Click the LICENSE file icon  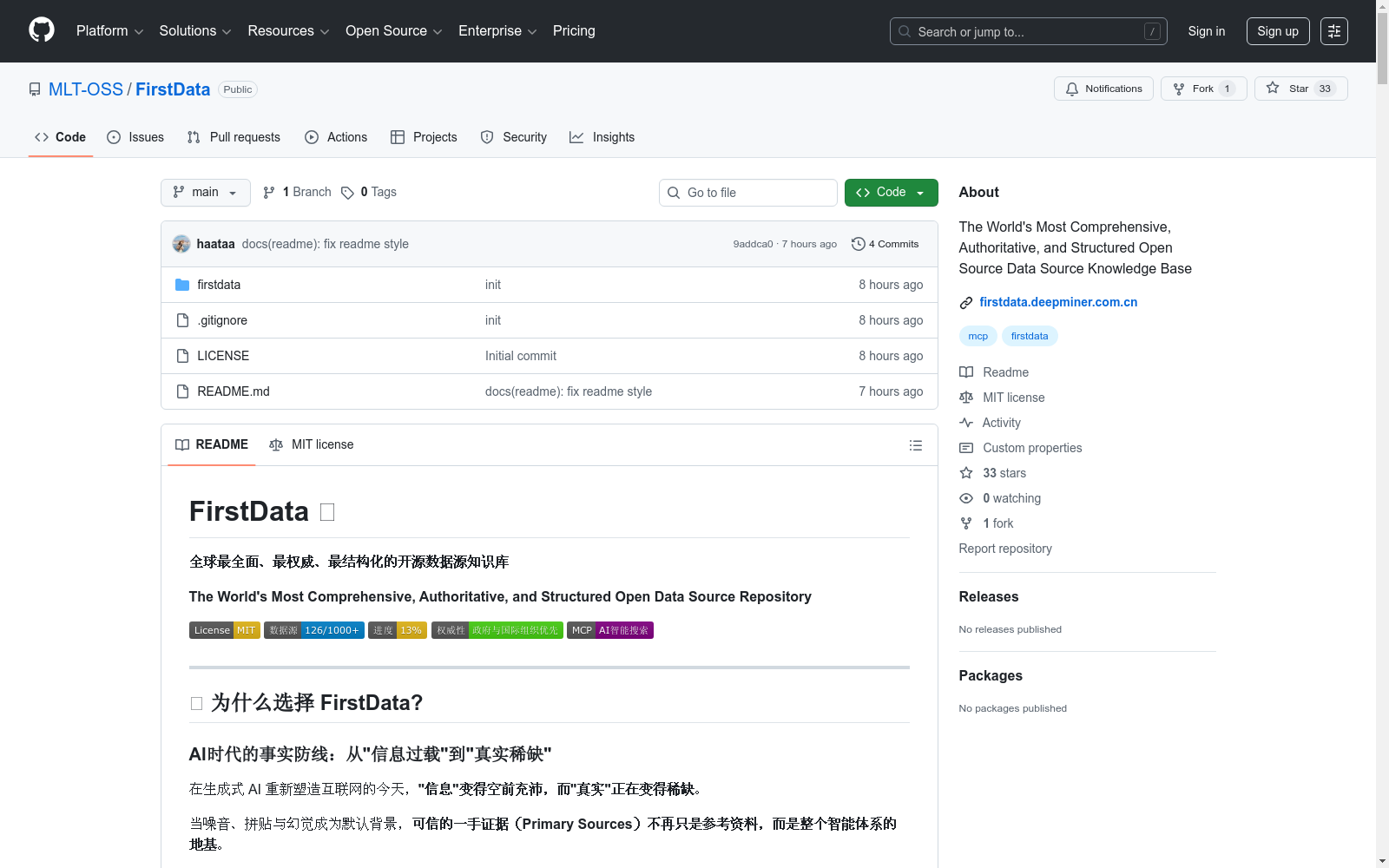[x=182, y=356]
